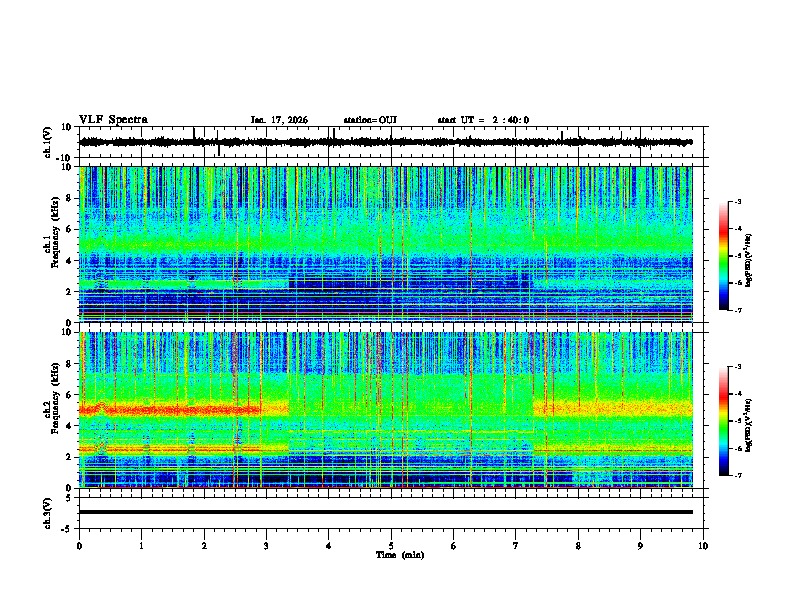Click the -7 label on ch.2 colorbar

(737, 475)
